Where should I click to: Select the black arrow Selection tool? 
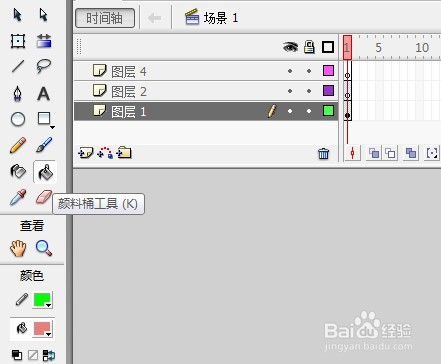point(17,15)
